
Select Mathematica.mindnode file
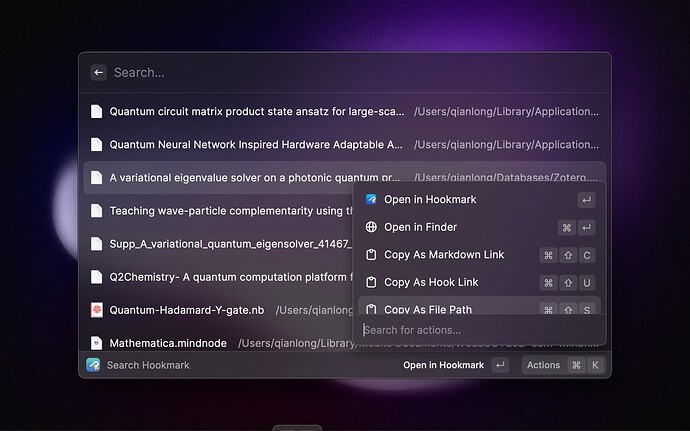[x=219, y=343]
